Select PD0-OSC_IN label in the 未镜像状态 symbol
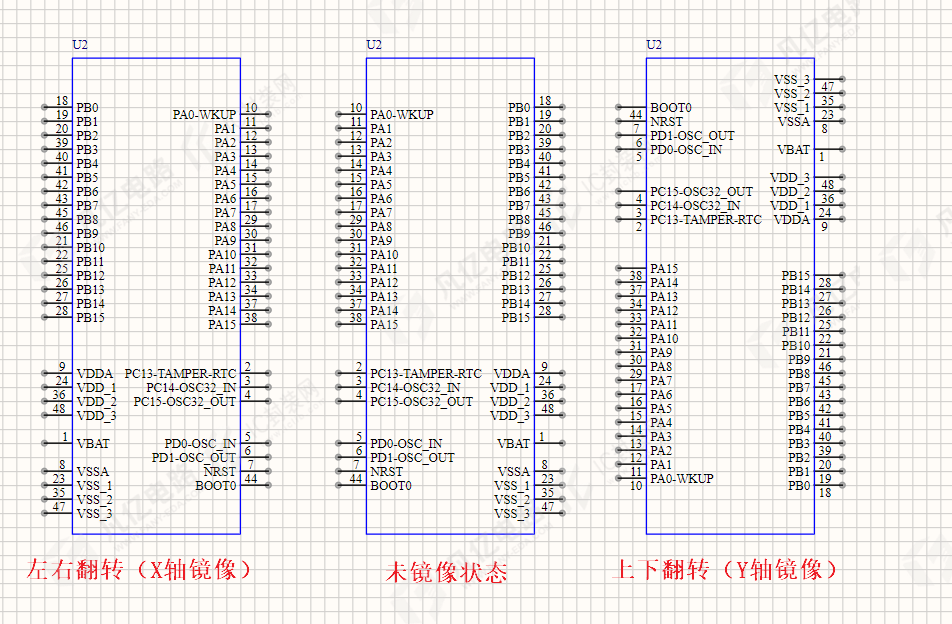Image resolution: width=952 pixels, height=624 pixels. (406, 444)
